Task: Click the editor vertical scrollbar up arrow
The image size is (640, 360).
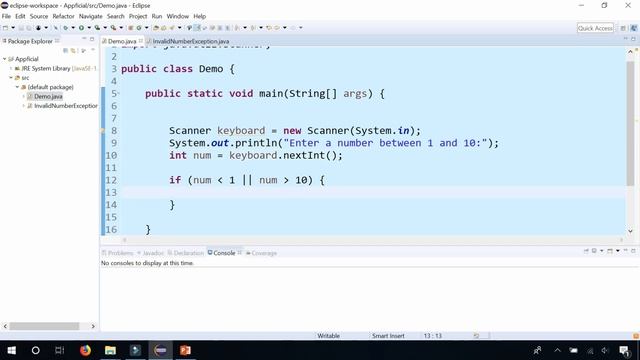Action: tap(630, 51)
